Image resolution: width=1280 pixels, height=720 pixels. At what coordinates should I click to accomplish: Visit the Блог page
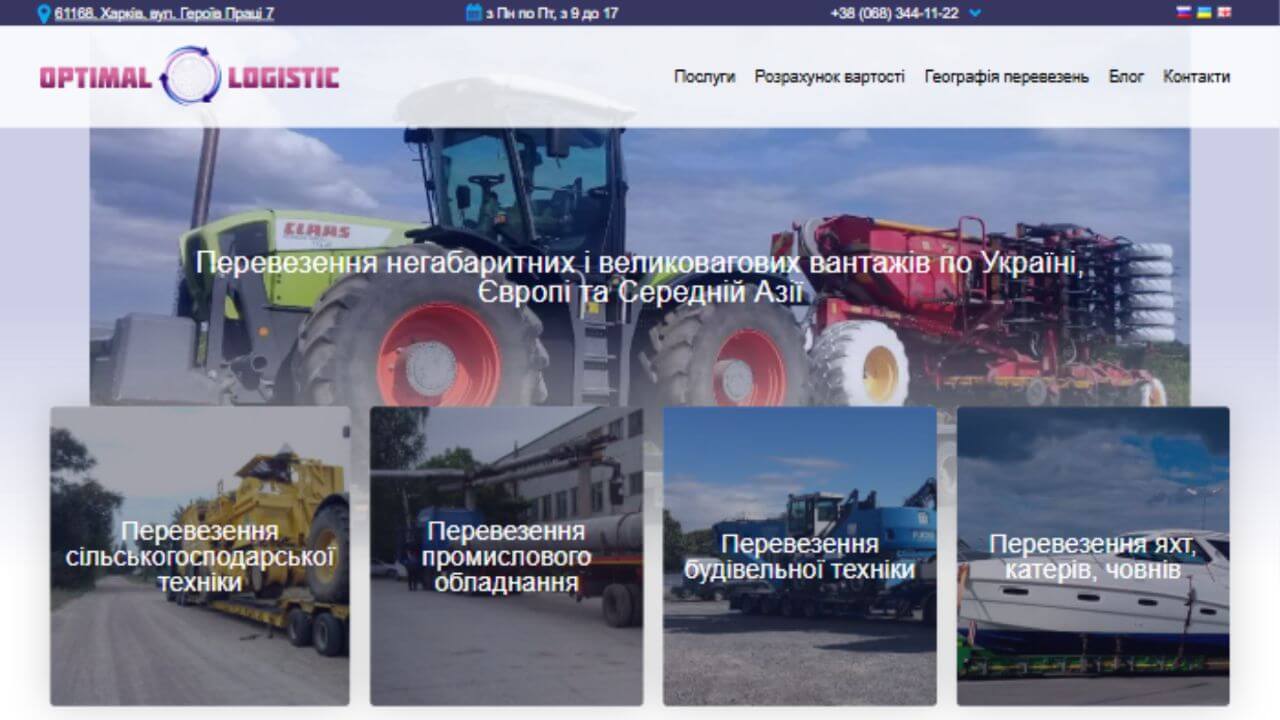(x=1126, y=76)
